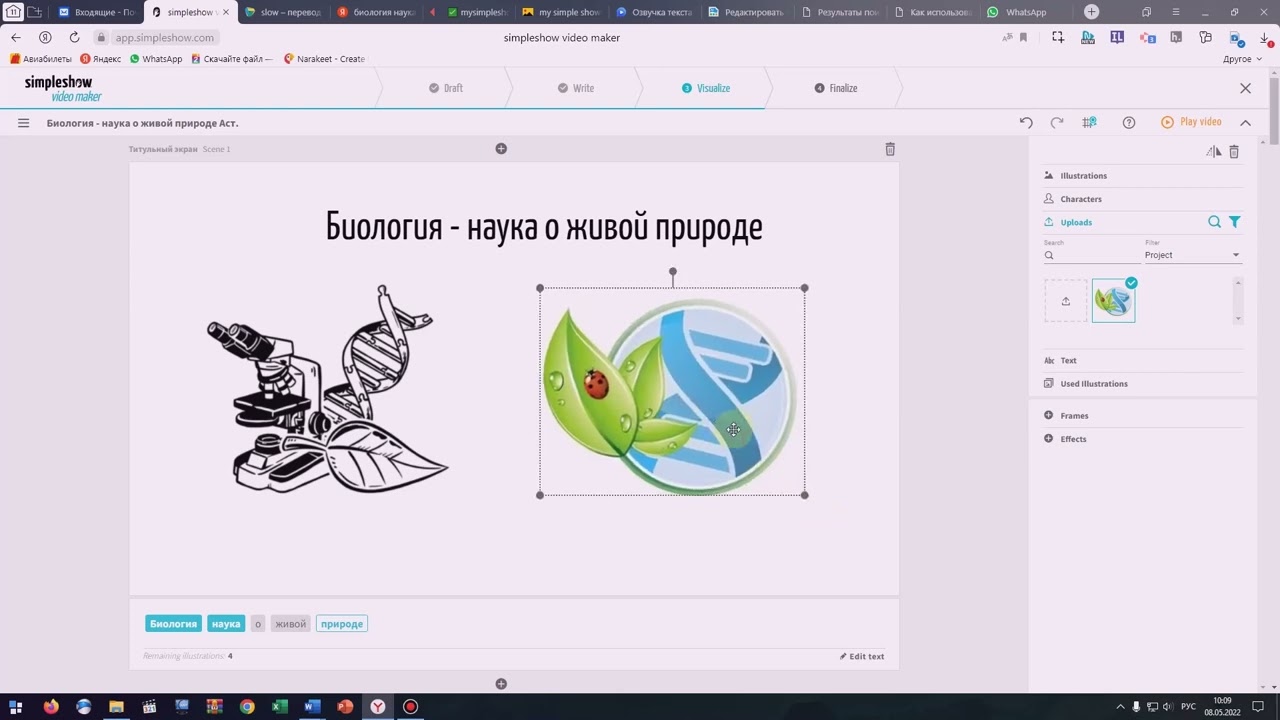The width and height of the screenshot is (1280, 720).
Task: Flip the selected image horizontally
Action: [1213, 151]
